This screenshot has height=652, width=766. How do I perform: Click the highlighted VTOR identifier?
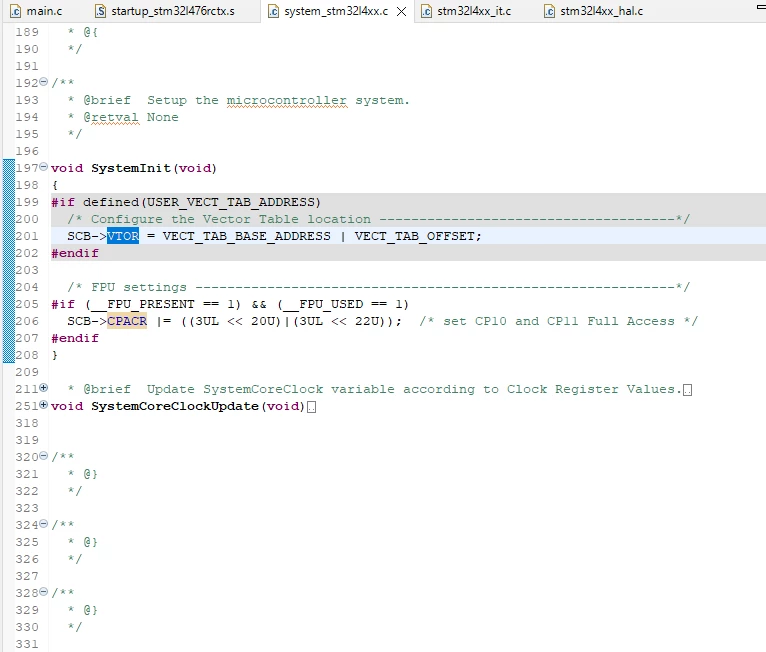click(x=123, y=236)
